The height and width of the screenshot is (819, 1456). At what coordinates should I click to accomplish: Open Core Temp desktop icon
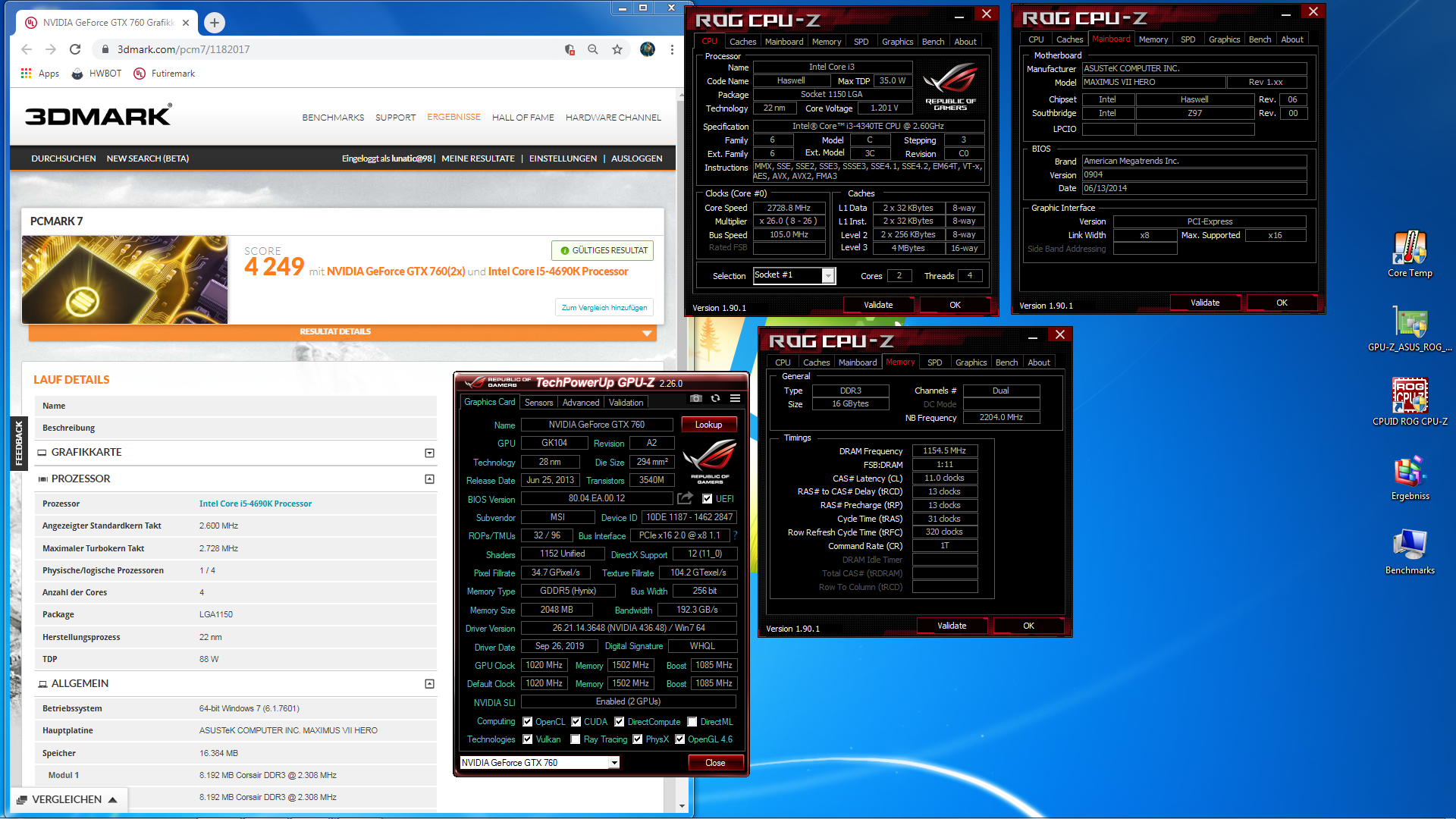pyautogui.click(x=1410, y=255)
